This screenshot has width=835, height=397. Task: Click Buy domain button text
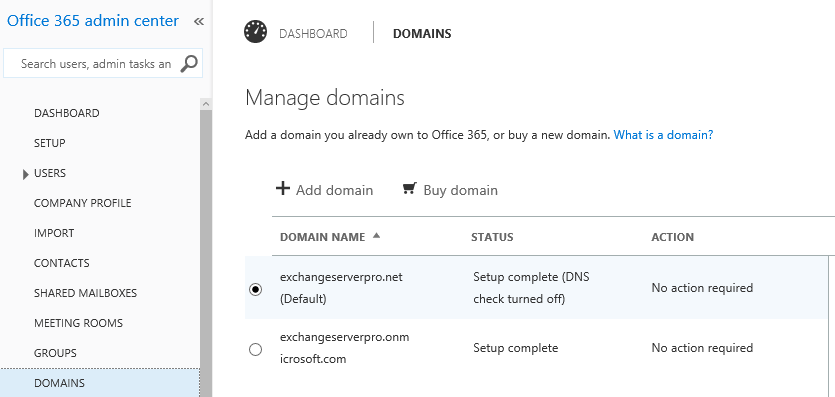click(461, 190)
